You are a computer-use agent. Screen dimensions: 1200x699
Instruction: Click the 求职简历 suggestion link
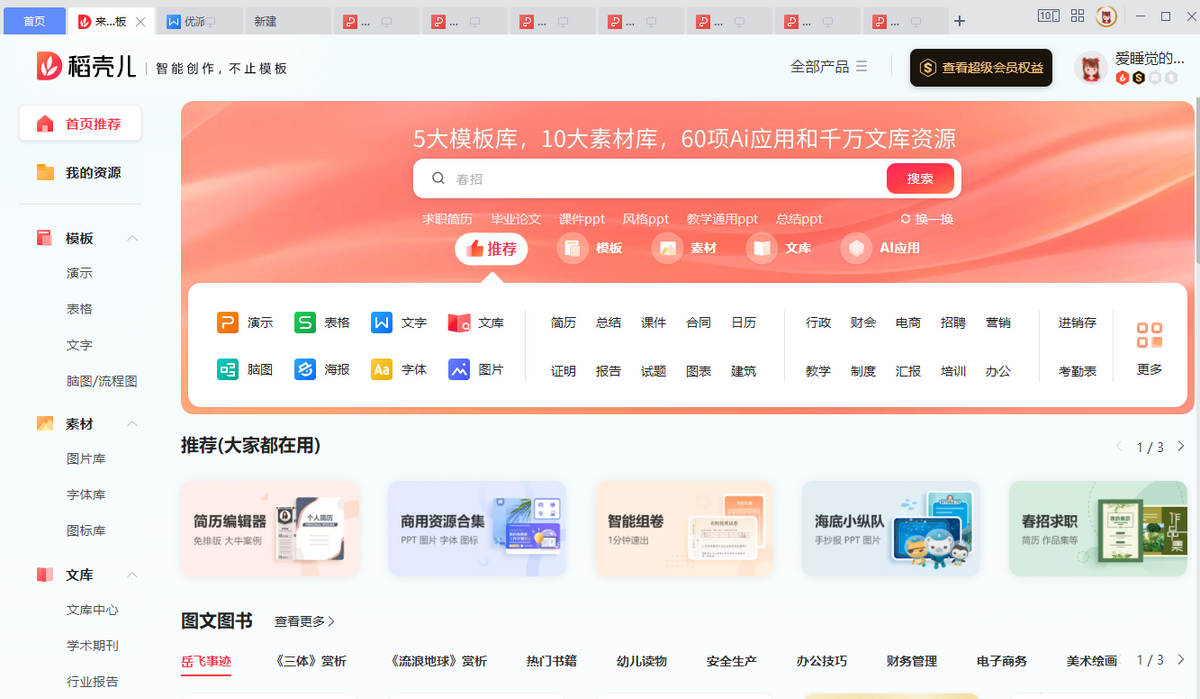447,219
